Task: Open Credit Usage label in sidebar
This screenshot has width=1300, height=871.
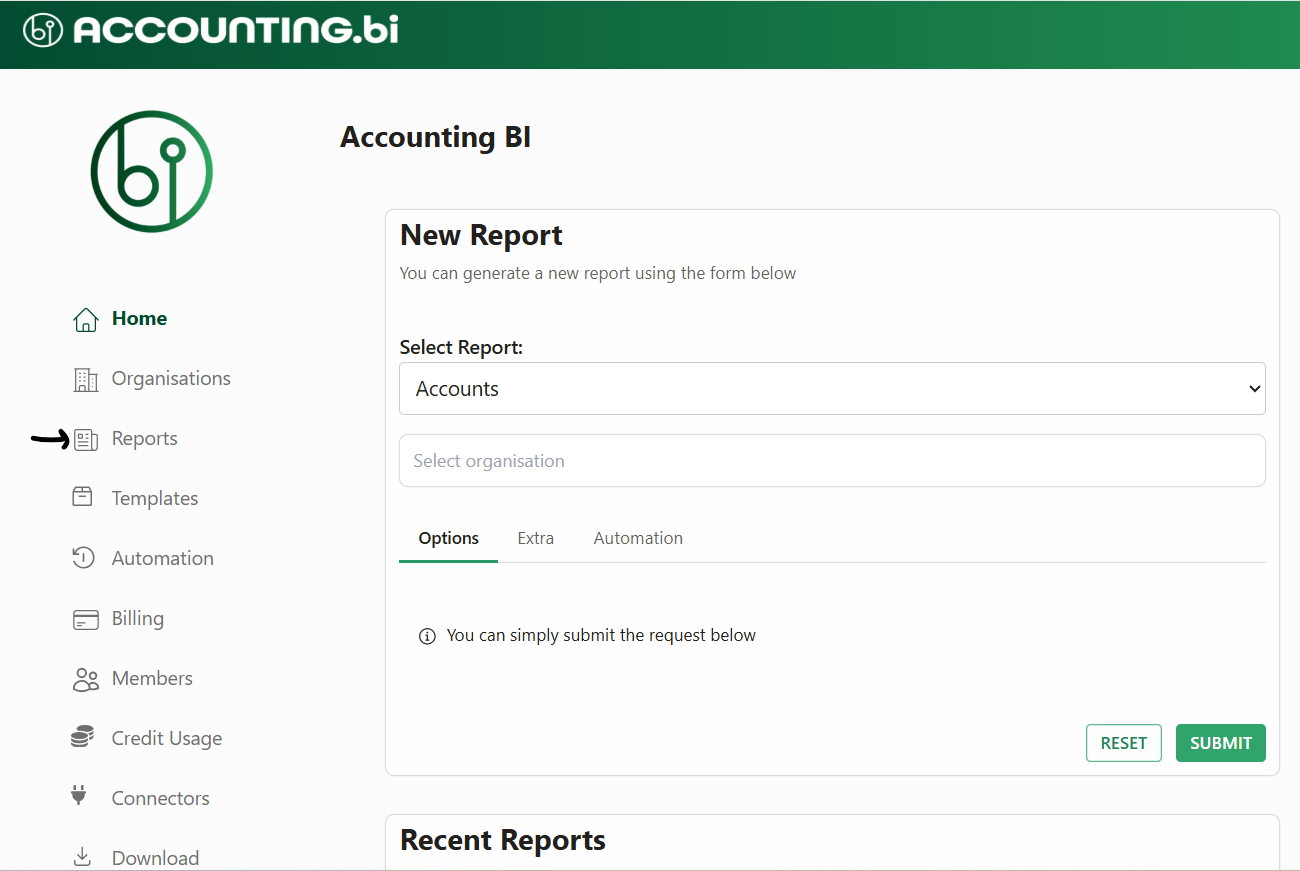Action: pyautogui.click(x=167, y=739)
